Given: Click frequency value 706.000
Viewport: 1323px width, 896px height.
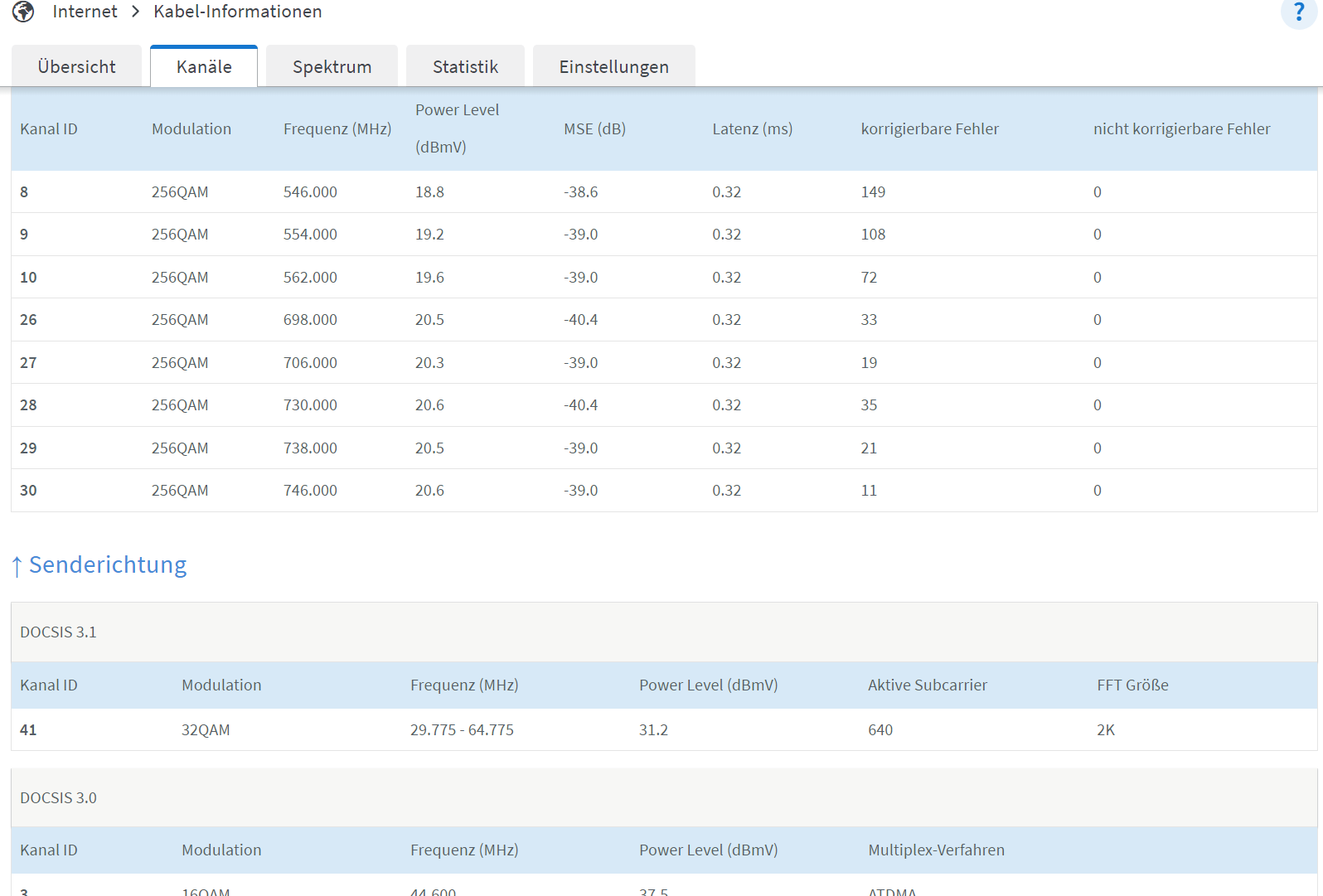Looking at the screenshot, I should [310, 362].
